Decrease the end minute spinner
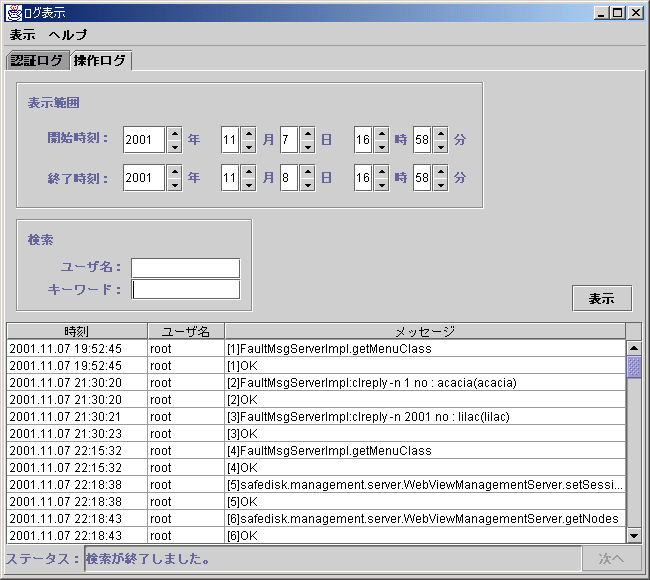The height and width of the screenshot is (580, 650). [441, 185]
